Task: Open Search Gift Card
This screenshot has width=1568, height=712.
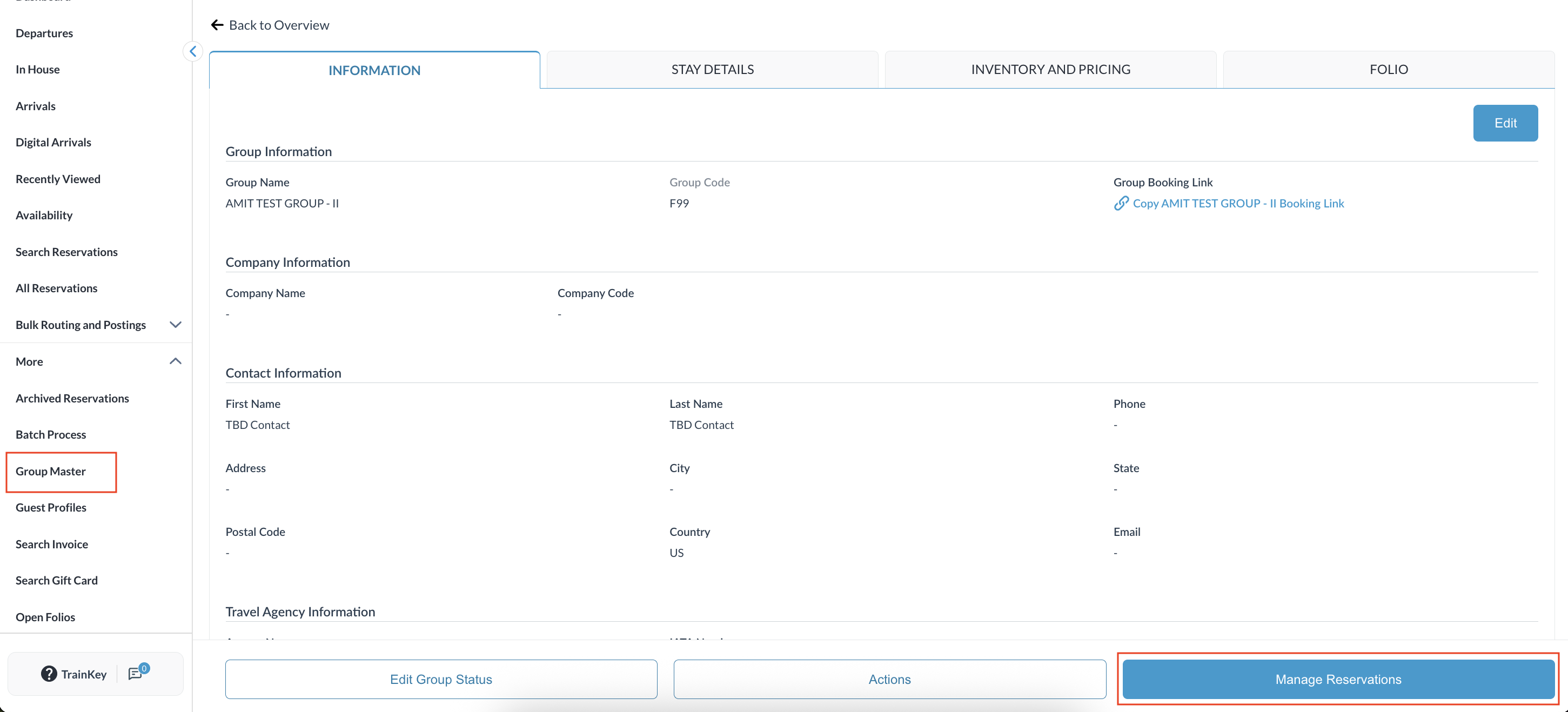Action: (x=57, y=581)
